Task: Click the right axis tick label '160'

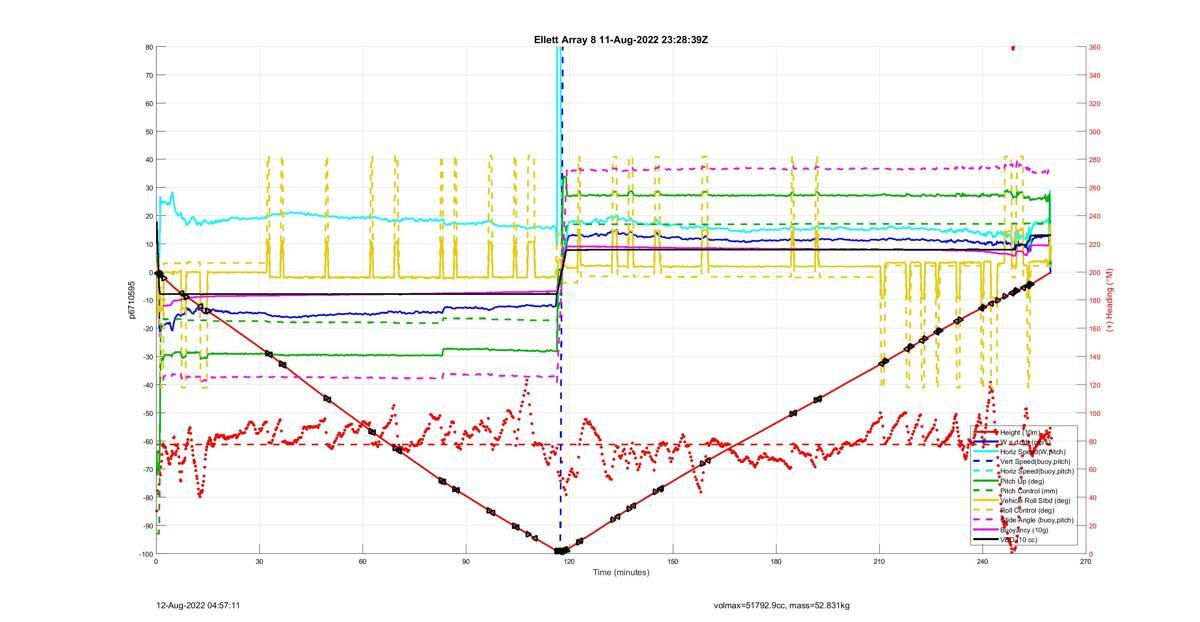Action: tap(1095, 329)
